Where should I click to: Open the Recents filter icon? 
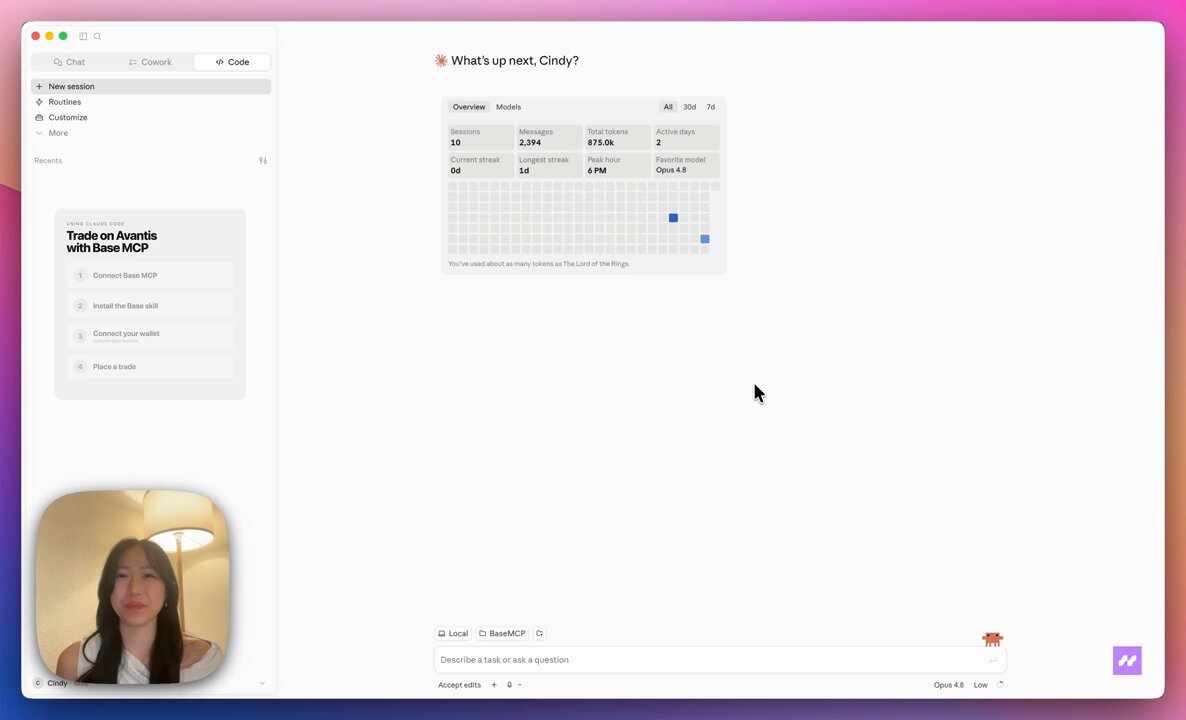click(263, 160)
